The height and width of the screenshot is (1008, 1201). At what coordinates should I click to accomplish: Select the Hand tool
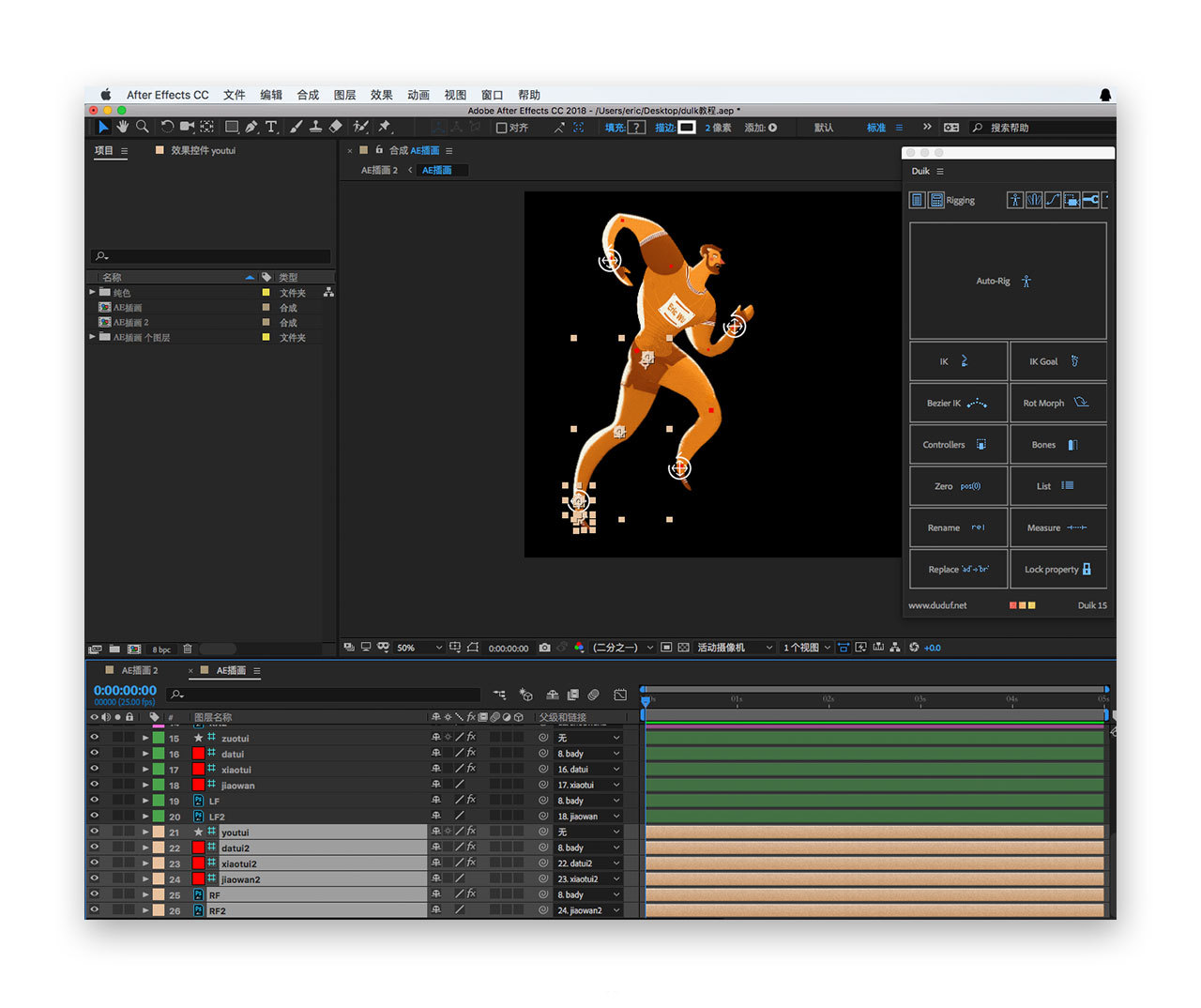point(123,127)
